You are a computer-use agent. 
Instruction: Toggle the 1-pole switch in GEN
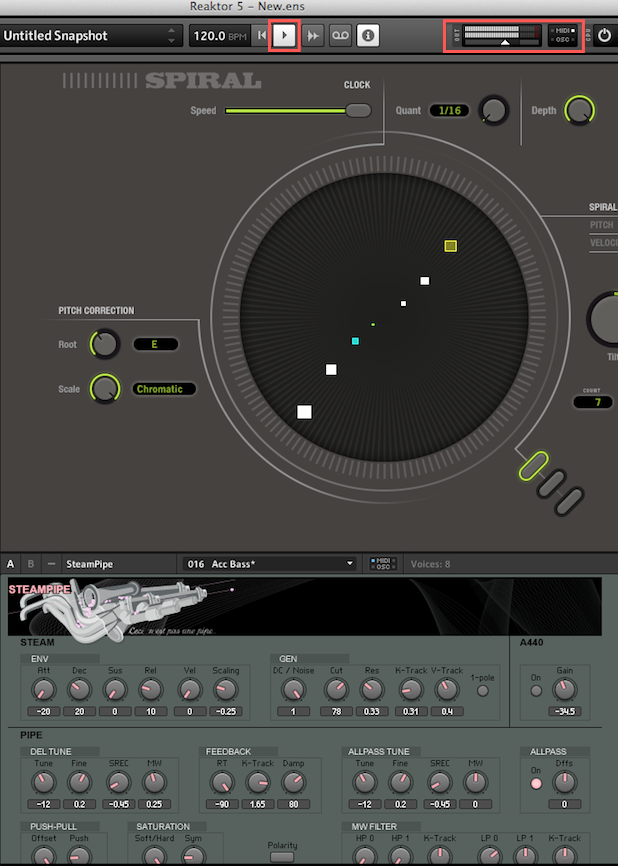[482, 691]
